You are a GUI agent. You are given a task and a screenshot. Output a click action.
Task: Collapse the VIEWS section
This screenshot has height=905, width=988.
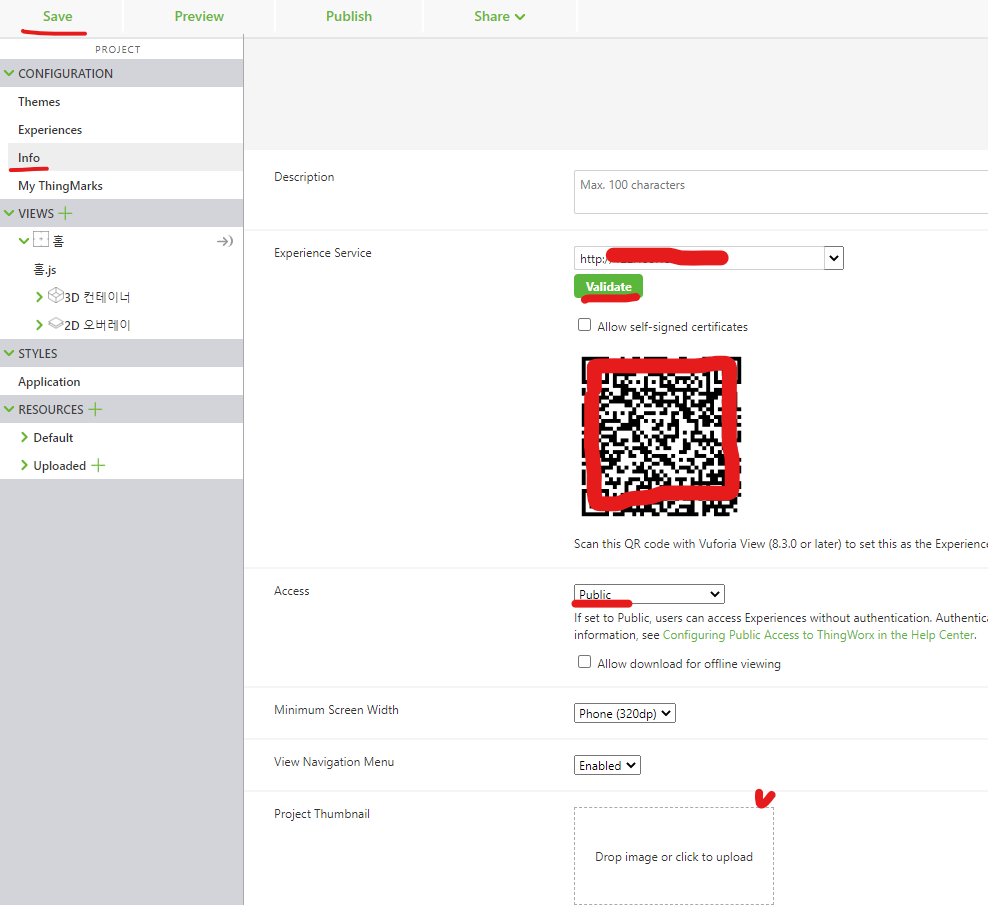9,213
